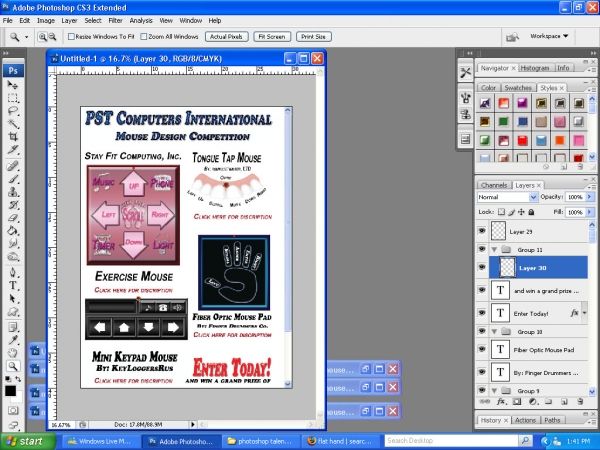Image resolution: width=600 pixels, height=450 pixels.
Task: Select the Zoom tool in the toolbox
Action: click(13, 366)
